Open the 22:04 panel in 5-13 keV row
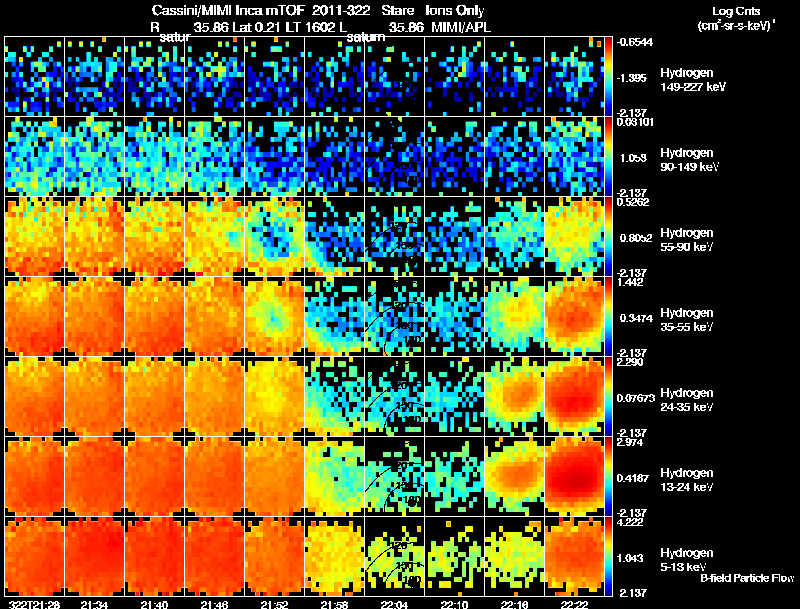The height and width of the screenshot is (609, 800). [394, 556]
